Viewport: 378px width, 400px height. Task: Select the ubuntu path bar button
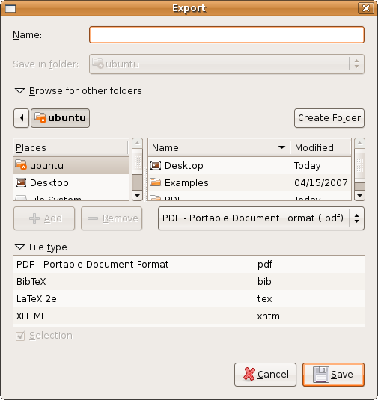(60, 118)
